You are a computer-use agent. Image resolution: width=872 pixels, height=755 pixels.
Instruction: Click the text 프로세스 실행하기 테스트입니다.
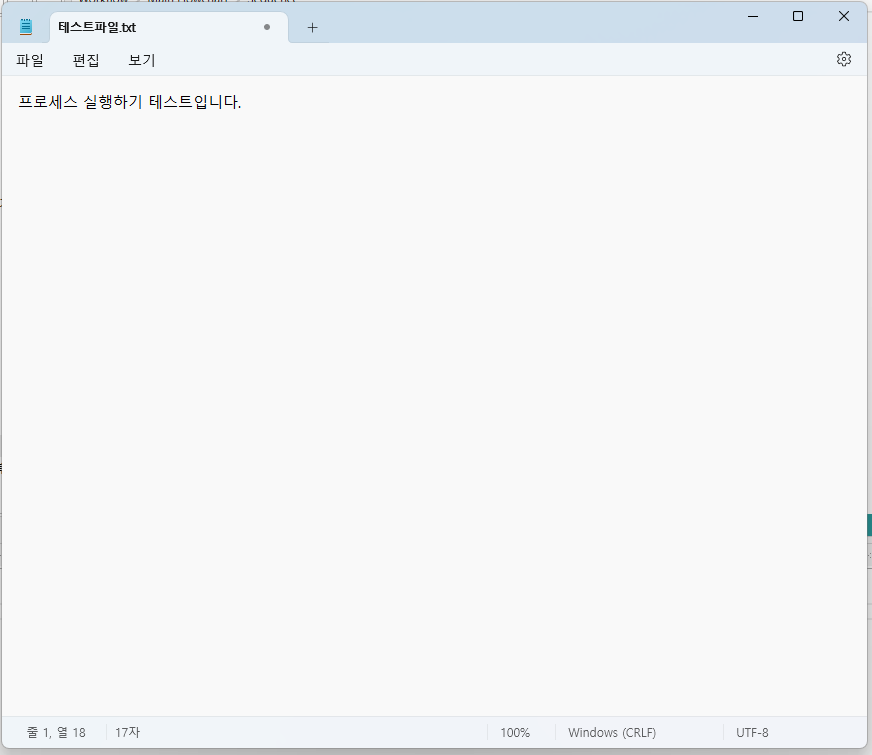pyautogui.click(x=130, y=102)
